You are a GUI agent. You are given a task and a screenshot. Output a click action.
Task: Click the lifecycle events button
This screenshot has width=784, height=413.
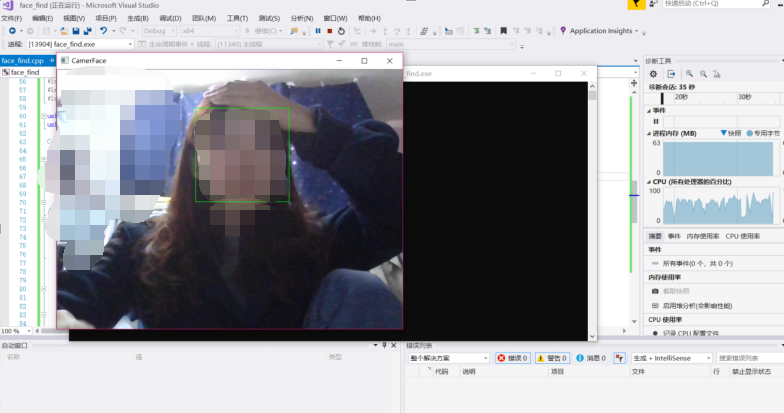166,44
